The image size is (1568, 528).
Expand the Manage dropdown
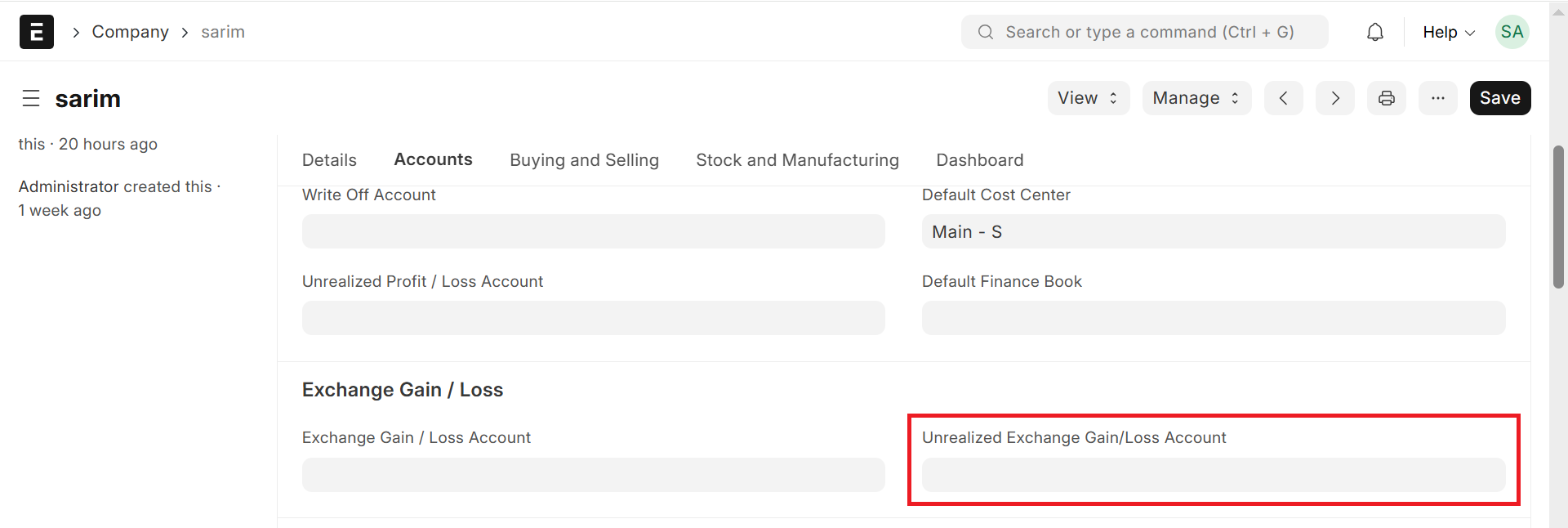[x=1196, y=98]
